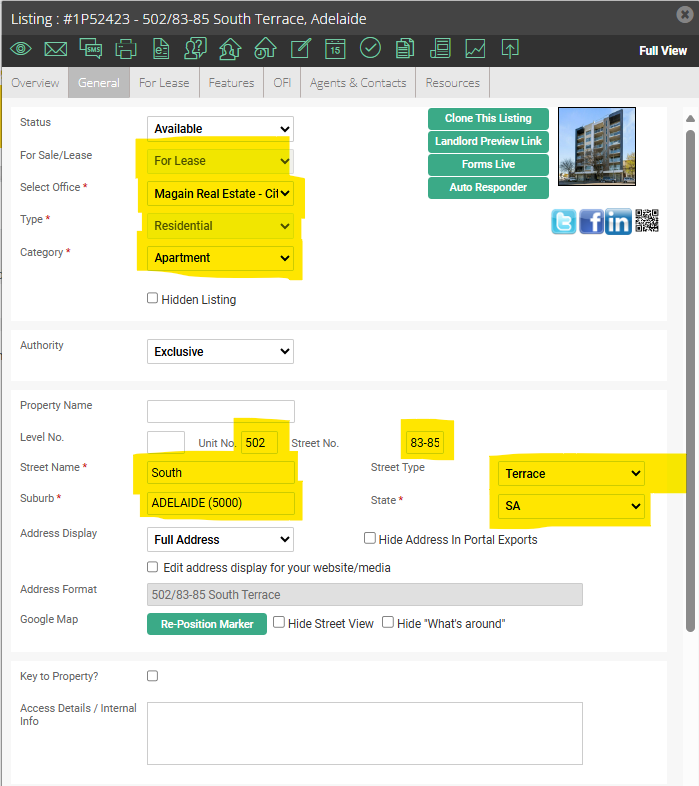Click the email envelope icon
This screenshot has height=786, width=699.
pos(55,48)
